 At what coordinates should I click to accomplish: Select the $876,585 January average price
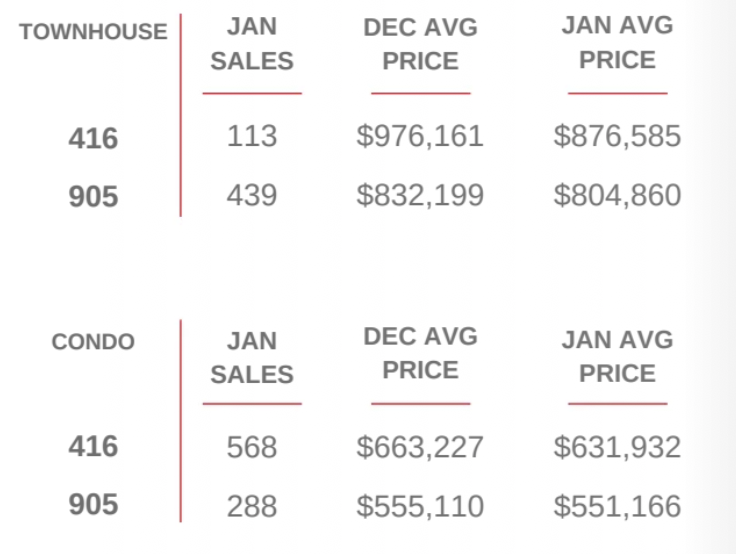[x=617, y=136]
